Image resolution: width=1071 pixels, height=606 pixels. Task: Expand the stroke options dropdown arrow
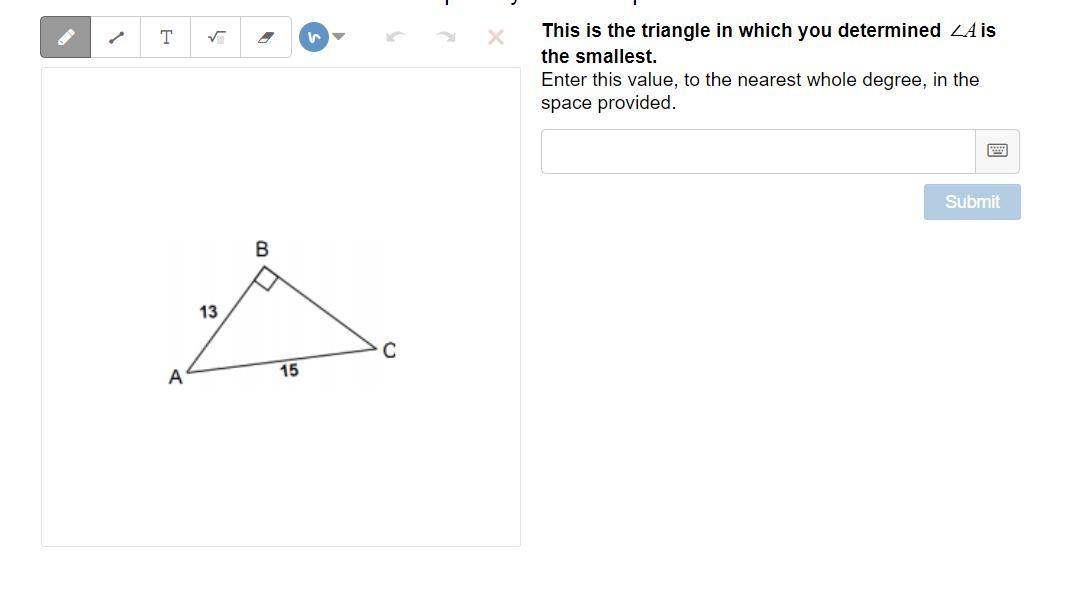[x=339, y=37]
